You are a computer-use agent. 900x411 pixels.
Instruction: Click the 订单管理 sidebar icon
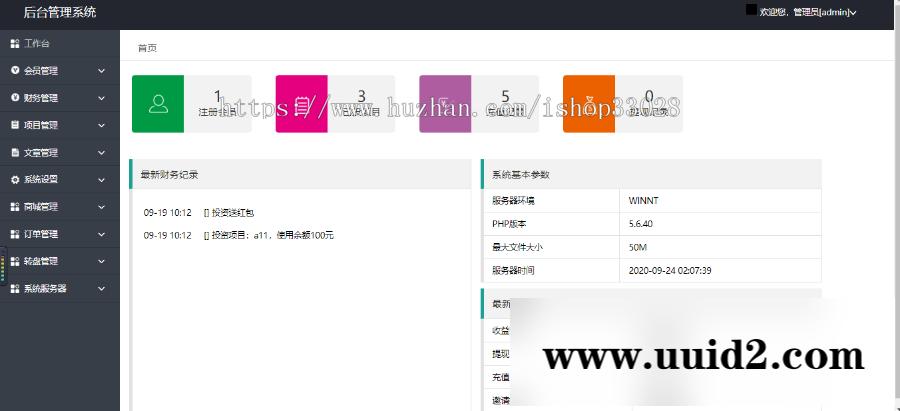pos(15,234)
